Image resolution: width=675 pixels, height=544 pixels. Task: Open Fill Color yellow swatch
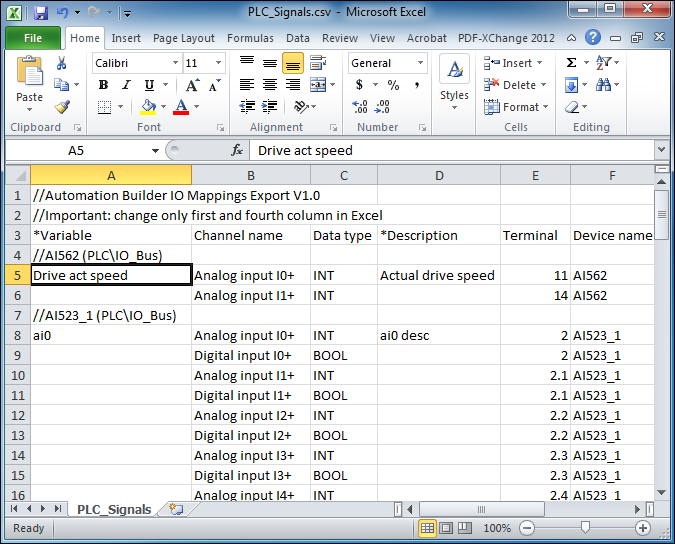click(x=148, y=106)
